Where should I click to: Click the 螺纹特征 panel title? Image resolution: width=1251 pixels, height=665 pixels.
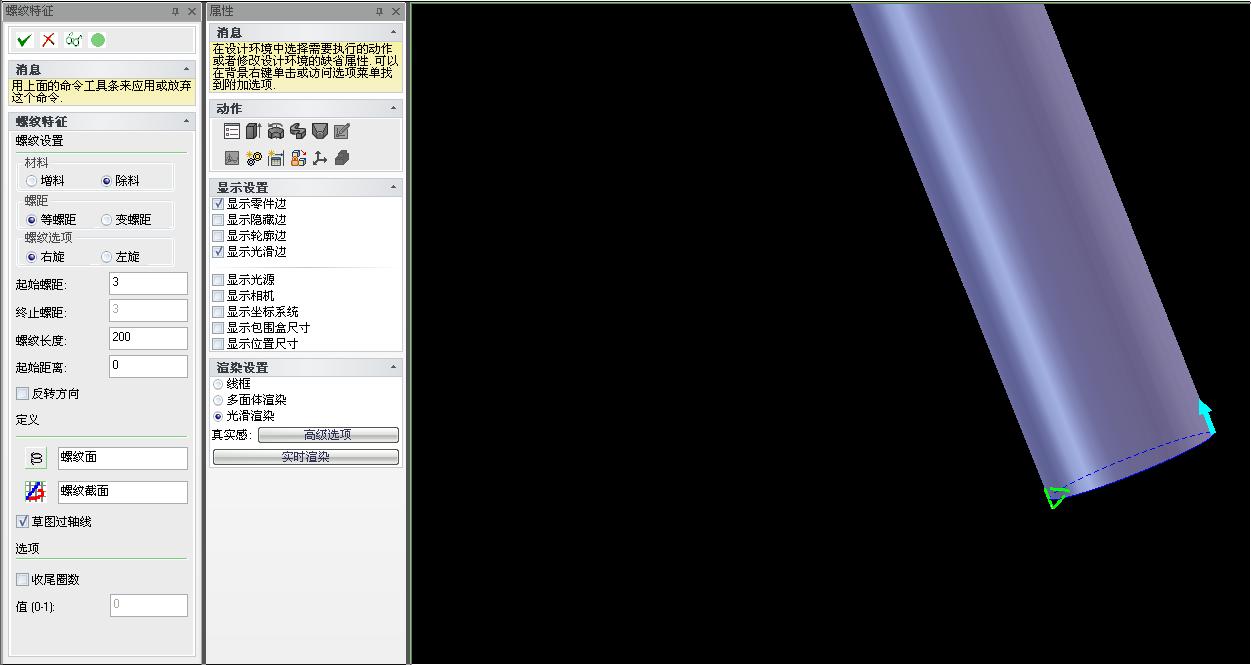[x=30, y=11]
